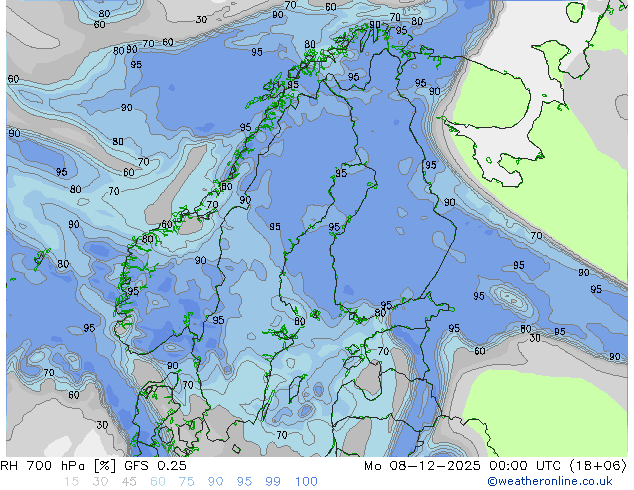Image resolution: width=634 pixels, height=490 pixels.
Task: Click legend value 45
Action: pos(129,482)
